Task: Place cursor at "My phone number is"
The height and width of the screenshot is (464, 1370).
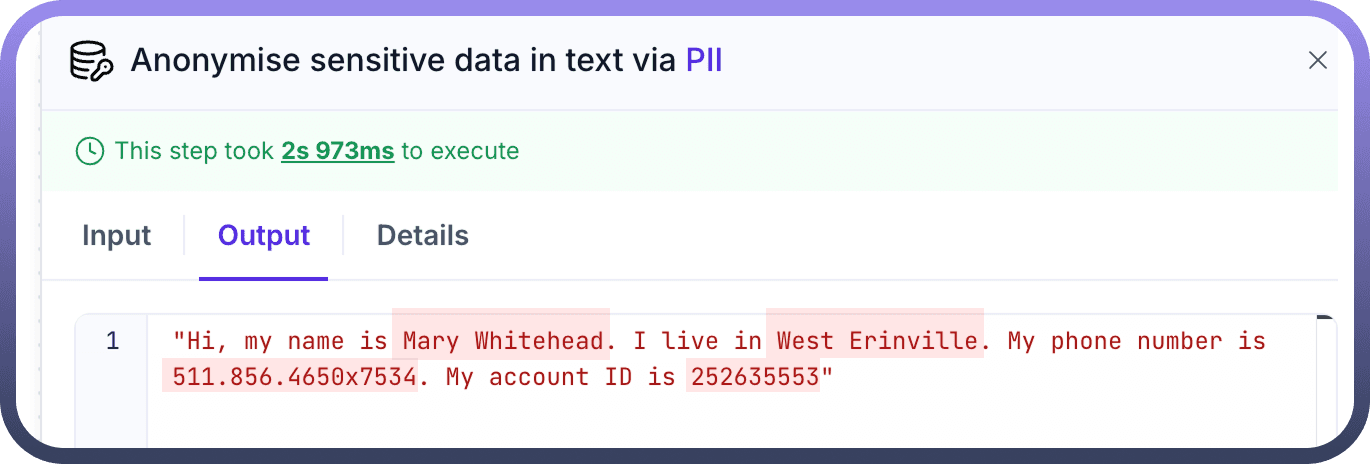Action: tap(1136, 342)
